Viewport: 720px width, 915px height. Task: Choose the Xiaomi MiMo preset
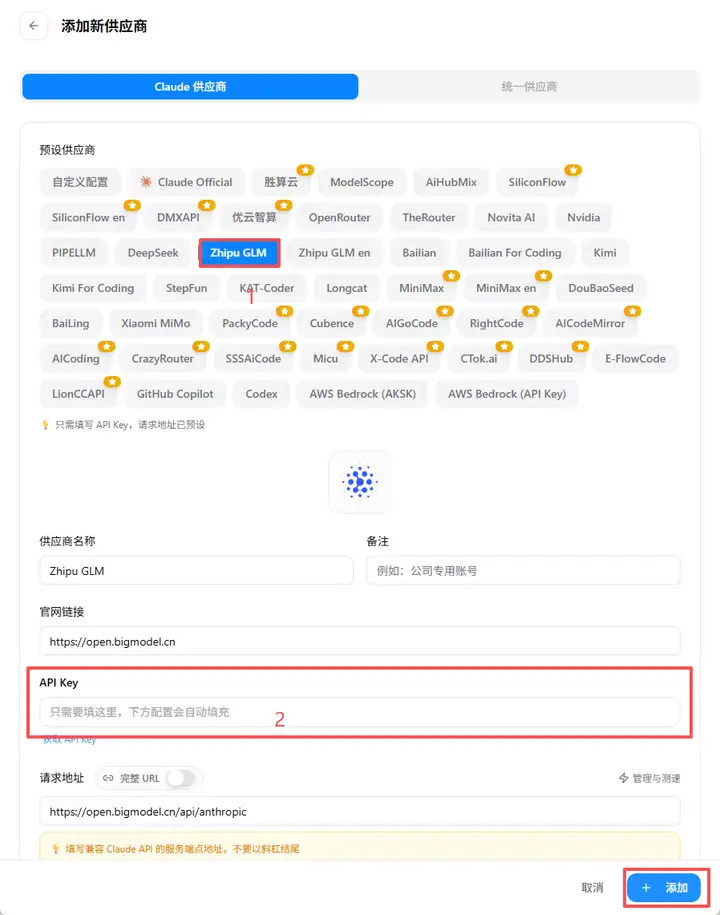pos(155,323)
